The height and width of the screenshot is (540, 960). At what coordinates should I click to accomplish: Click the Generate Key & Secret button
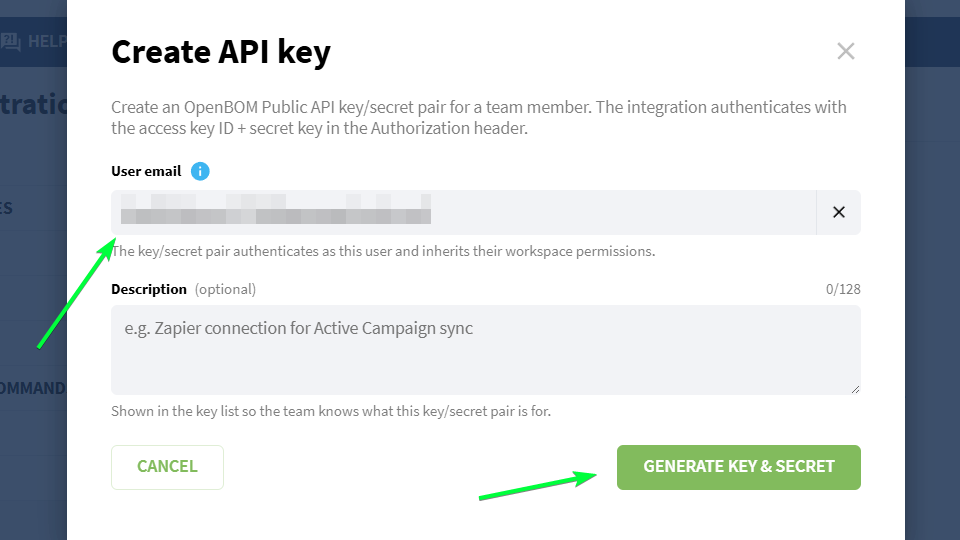click(738, 467)
